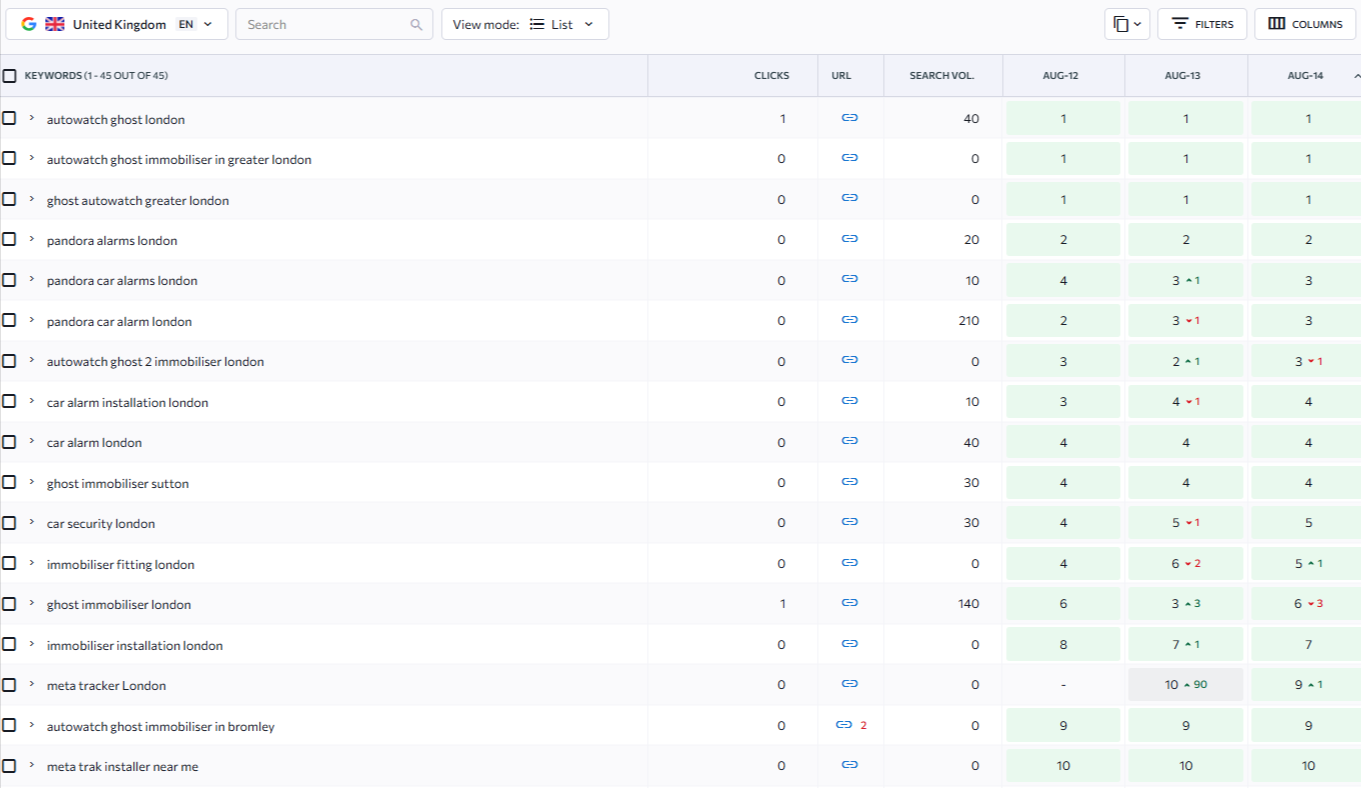
Task: Sort by the AUG-12 column header
Action: [x=1063, y=76]
